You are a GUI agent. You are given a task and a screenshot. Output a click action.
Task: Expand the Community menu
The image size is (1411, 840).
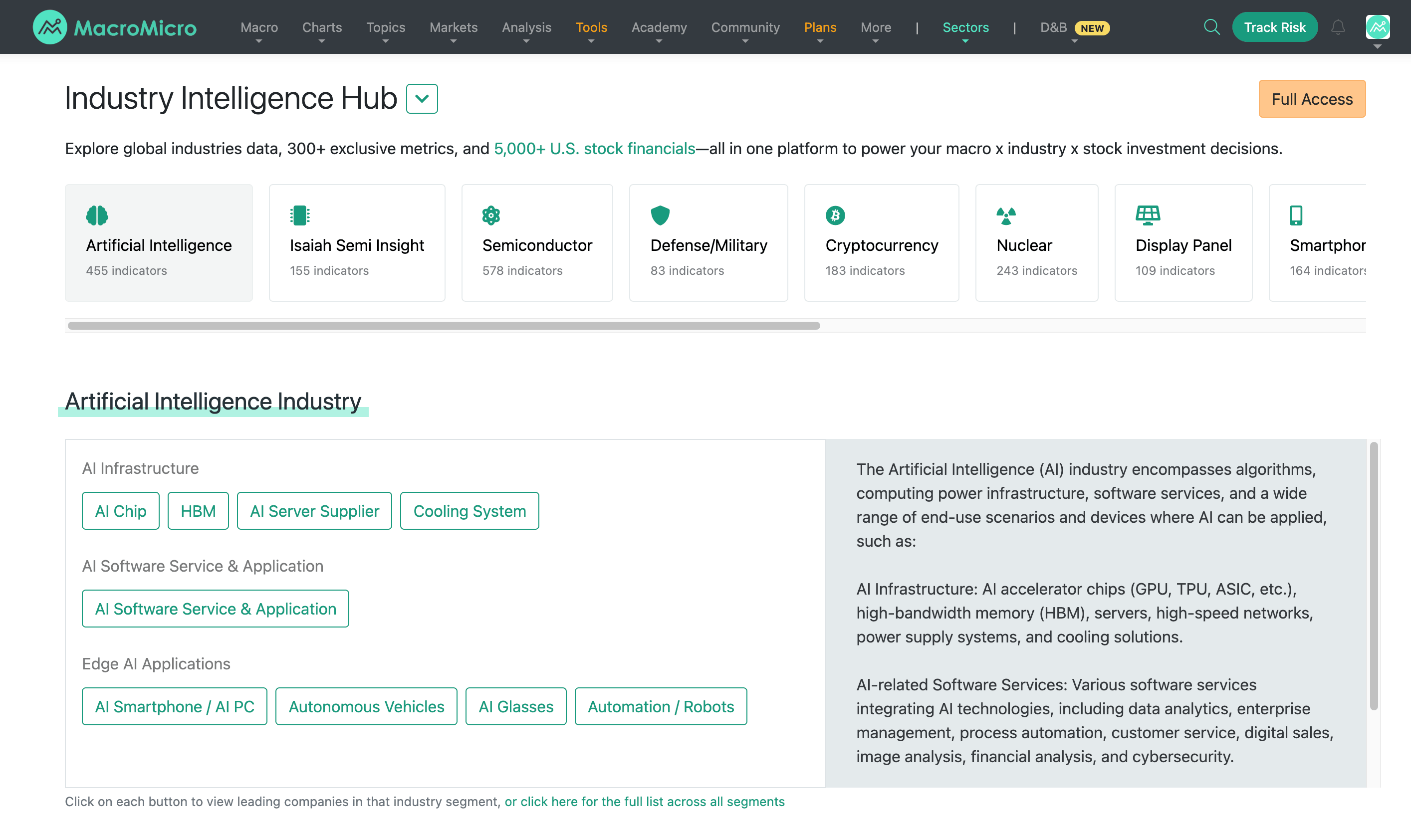(745, 27)
